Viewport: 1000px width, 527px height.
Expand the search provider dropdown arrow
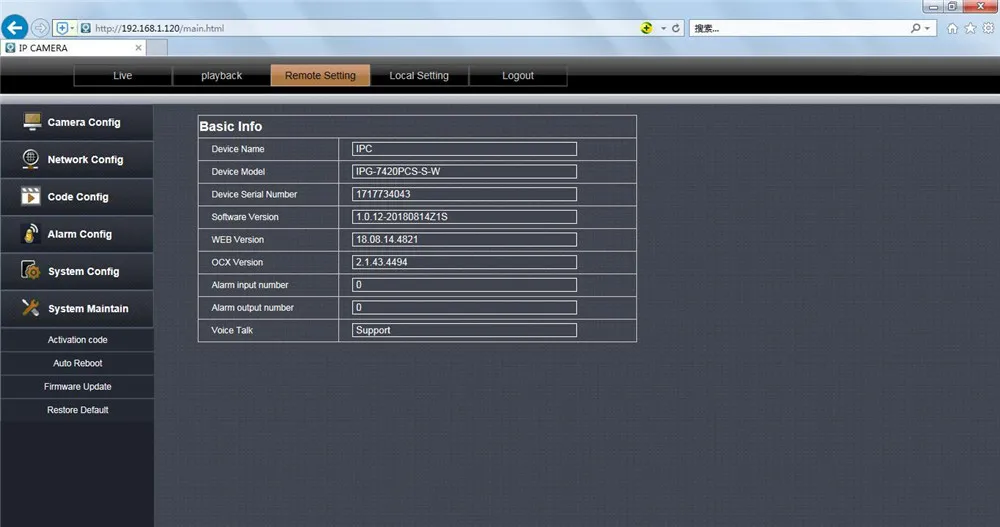[927, 28]
